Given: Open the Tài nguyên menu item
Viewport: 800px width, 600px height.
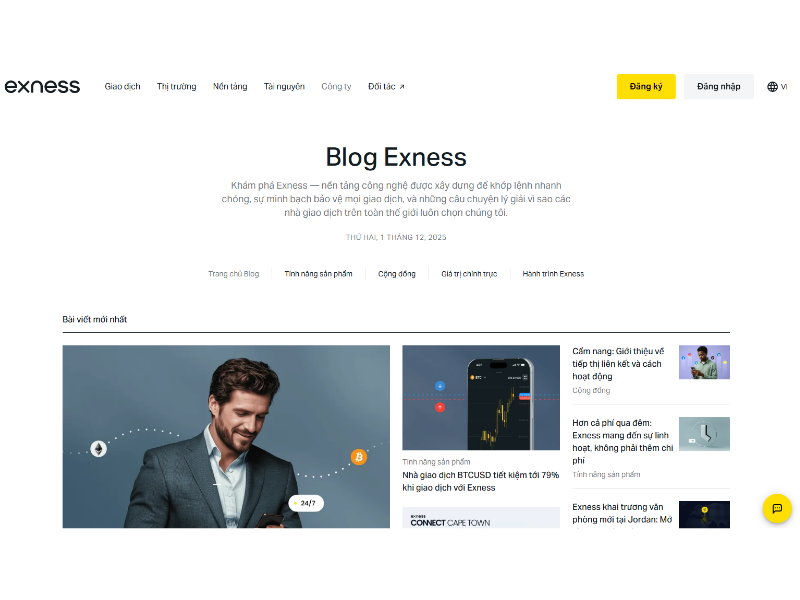Looking at the screenshot, I should [284, 87].
